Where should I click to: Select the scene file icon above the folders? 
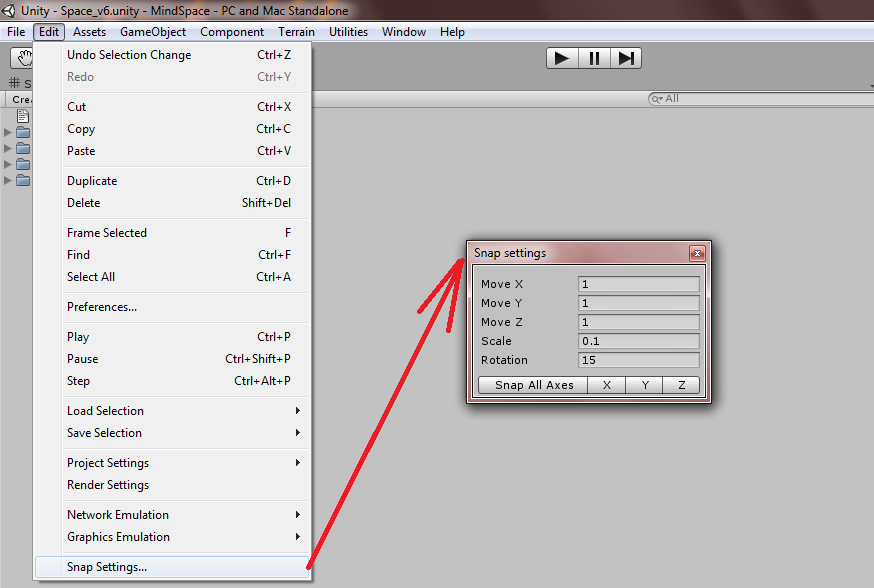click(x=22, y=116)
